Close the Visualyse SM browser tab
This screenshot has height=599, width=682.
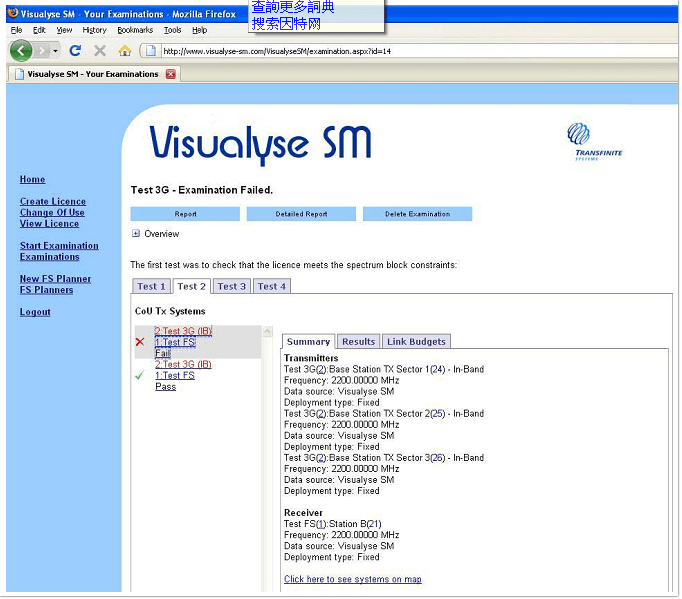171,74
